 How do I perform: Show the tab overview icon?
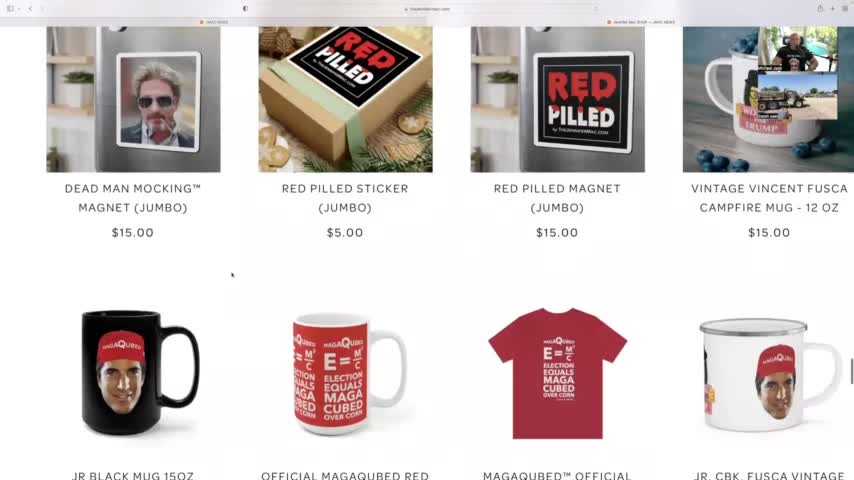[845, 8]
